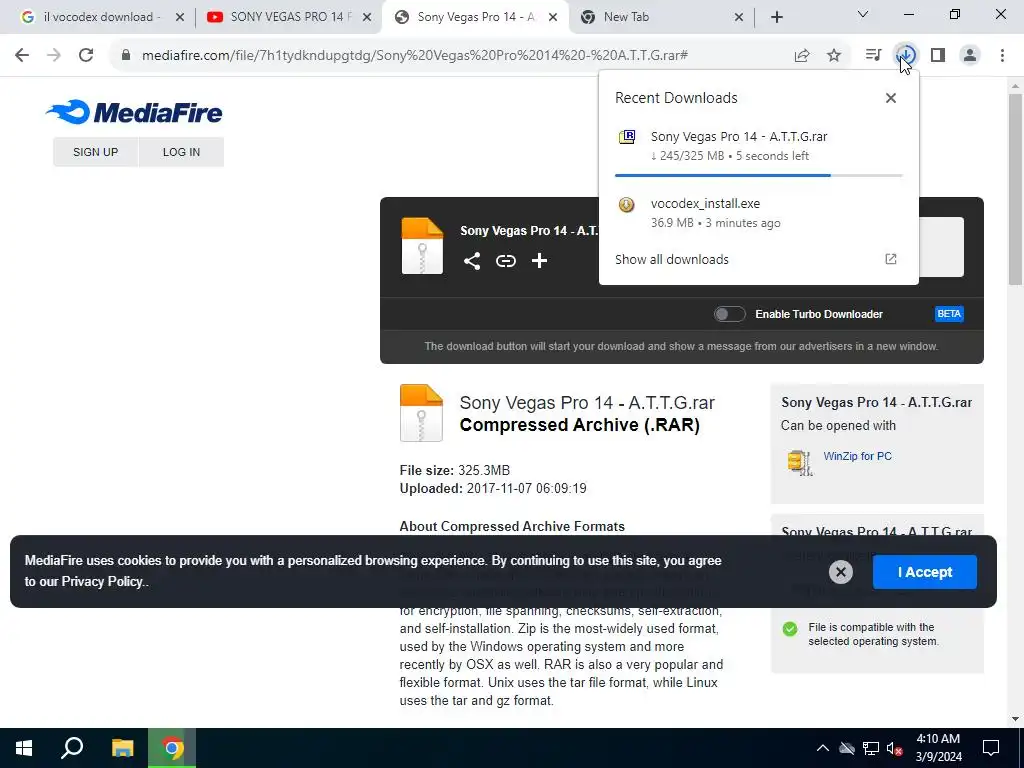
Task: Go back to the previous page
Action: tap(22, 55)
